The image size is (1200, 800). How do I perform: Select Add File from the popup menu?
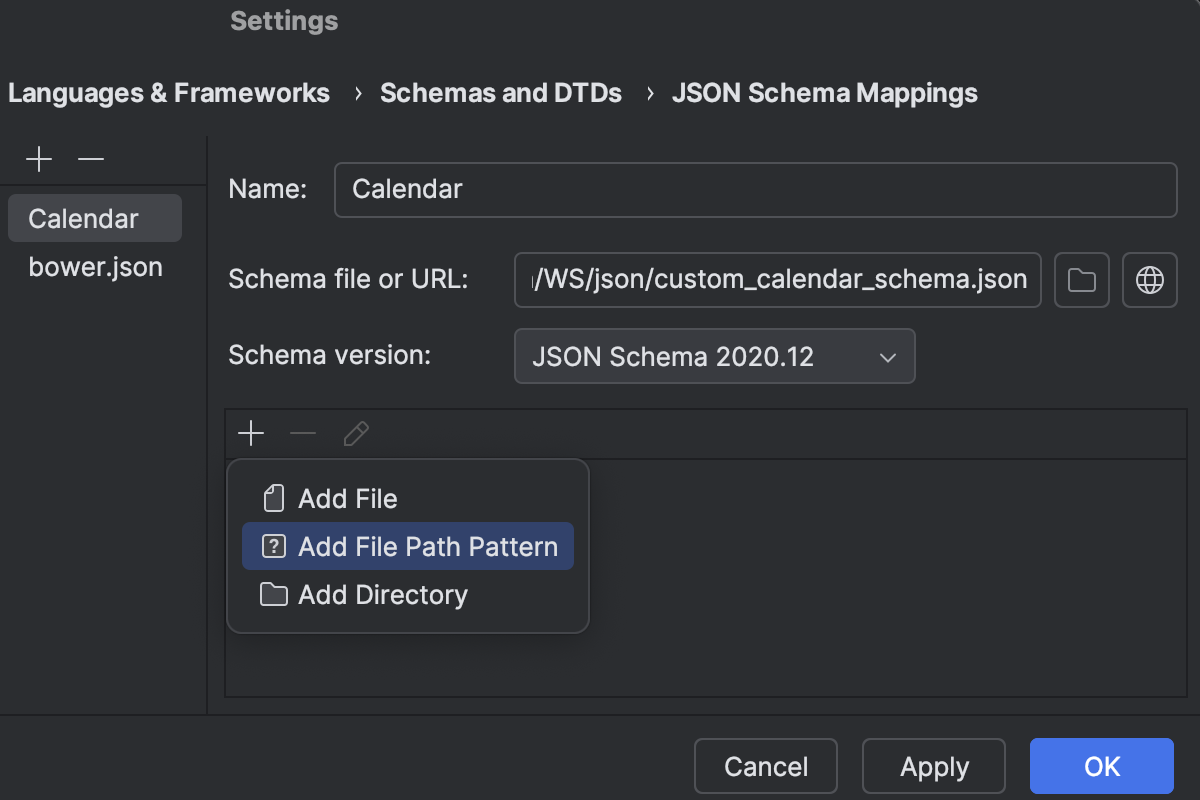point(347,497)
